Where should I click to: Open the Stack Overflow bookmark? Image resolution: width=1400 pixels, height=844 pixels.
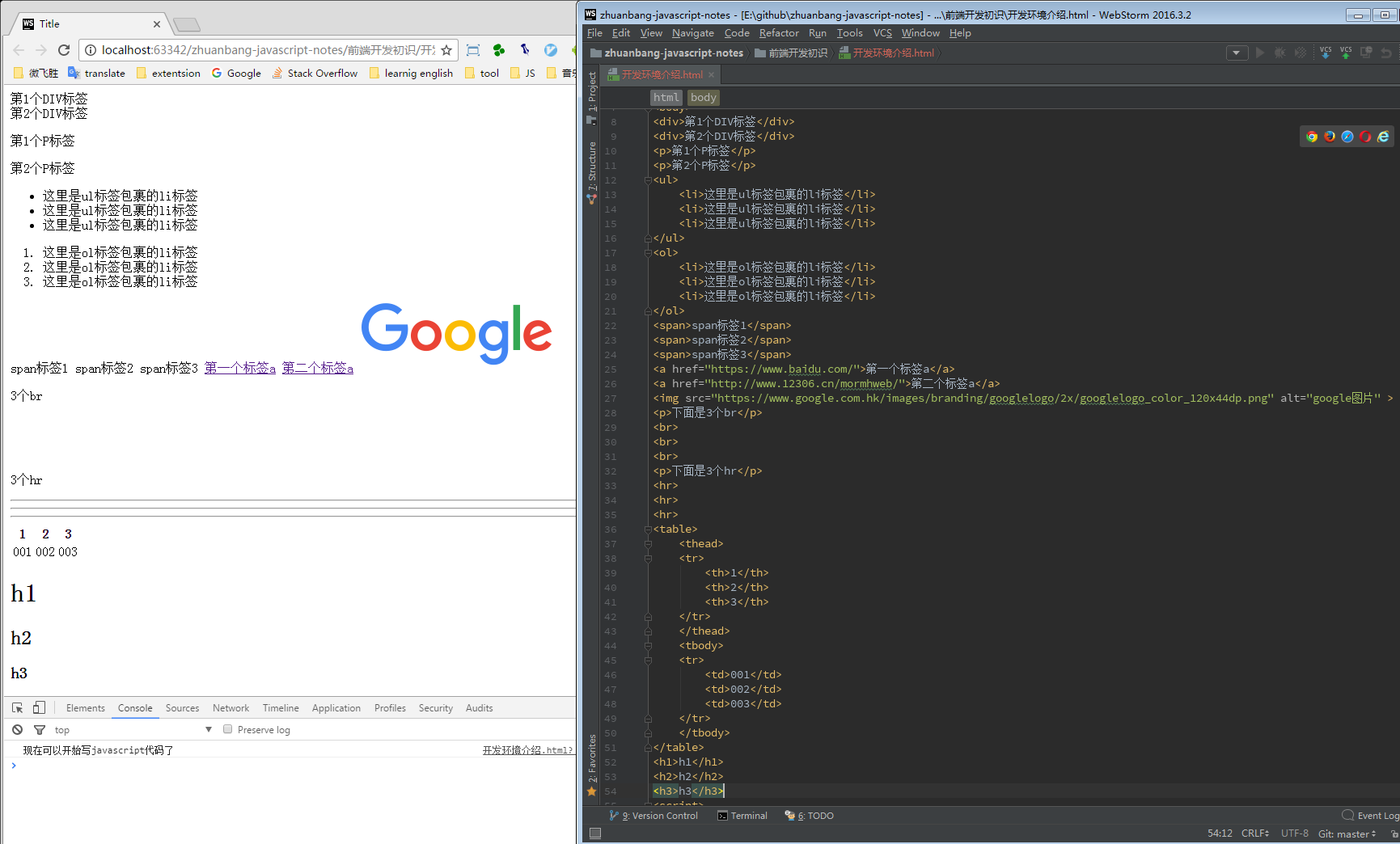315,74
